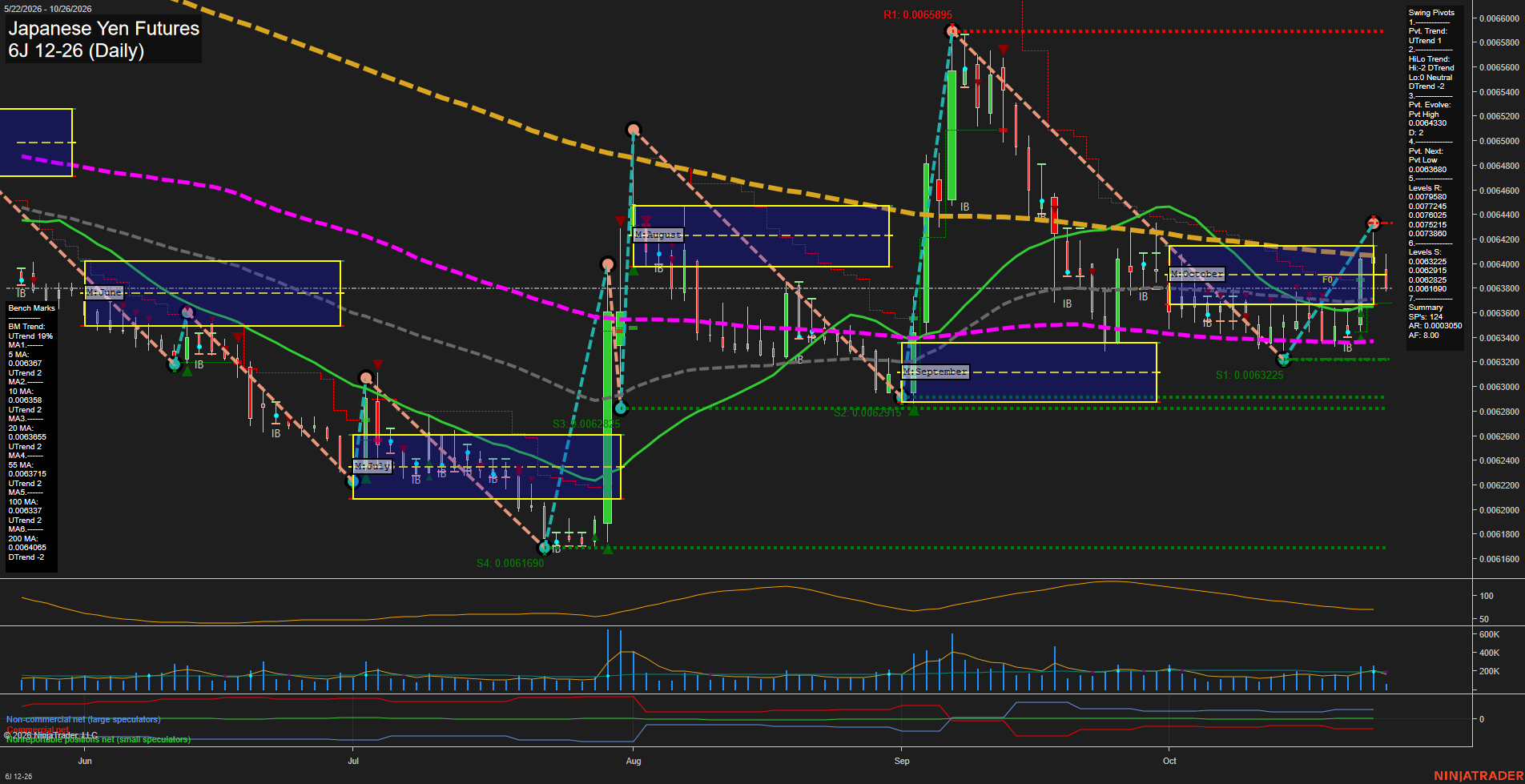Click the M:August monthly range label
This screenshot has height=784, width=1525.
click(658, 235)
